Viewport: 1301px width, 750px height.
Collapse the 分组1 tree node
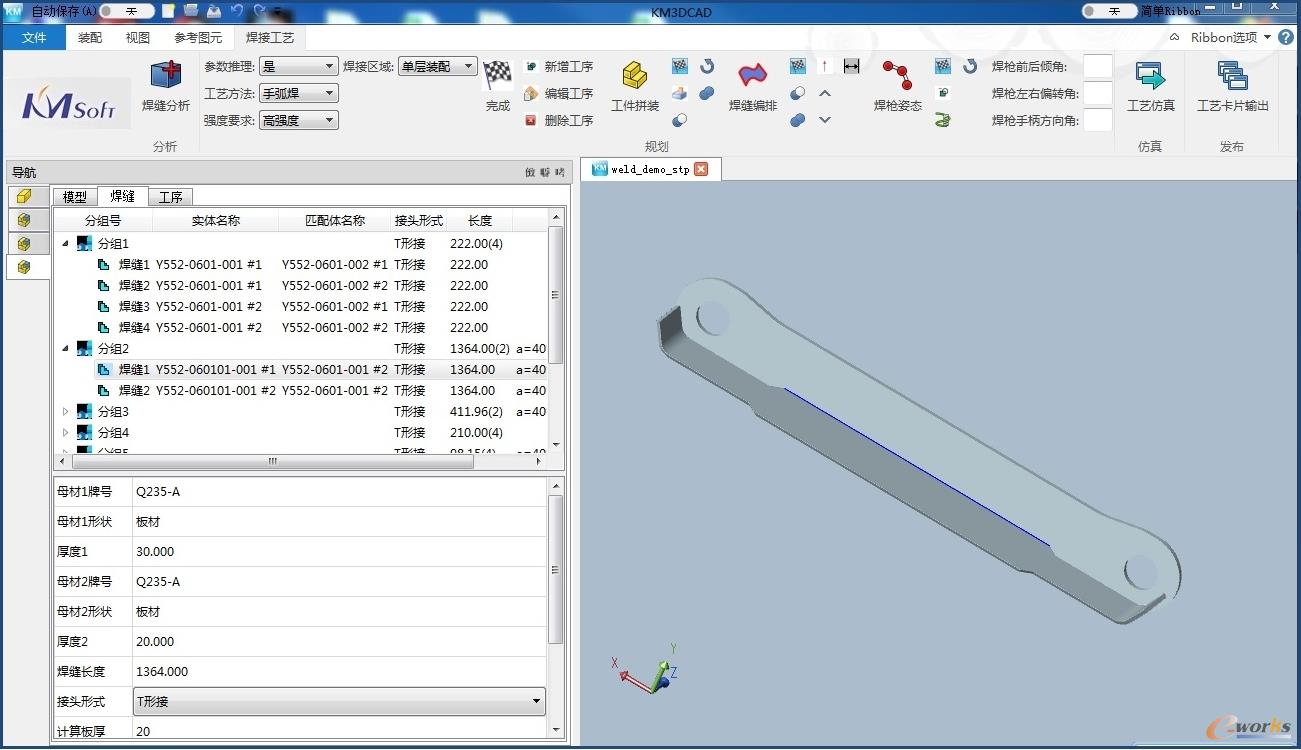pos(66,244)
